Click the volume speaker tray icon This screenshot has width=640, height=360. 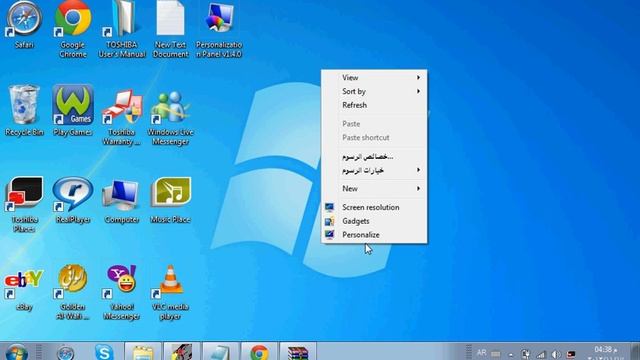tap(556, 354)
